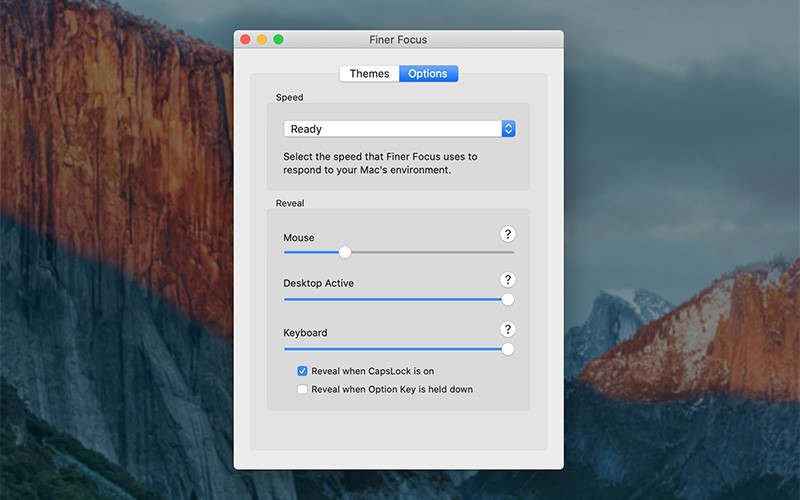Click the 'Select the speed' description text
Viewport: 800px width, 500px height.
pos(380,163)
